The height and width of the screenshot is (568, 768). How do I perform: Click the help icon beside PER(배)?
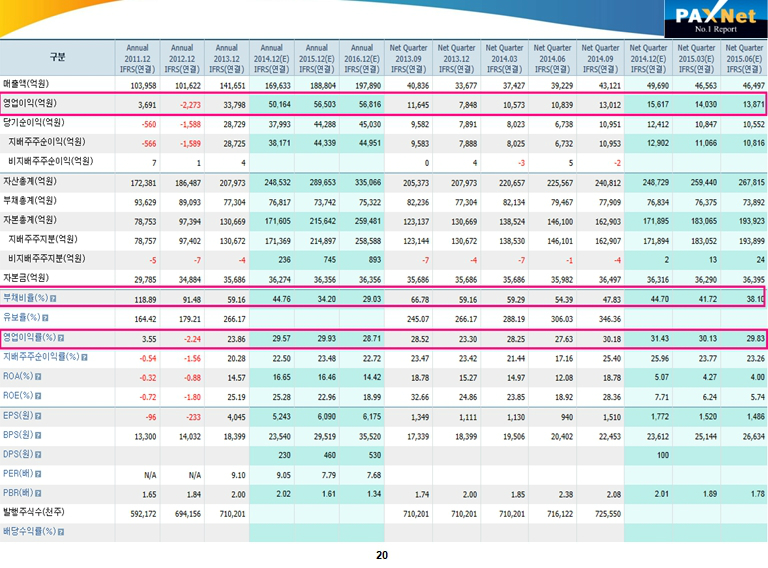(37, 473)
